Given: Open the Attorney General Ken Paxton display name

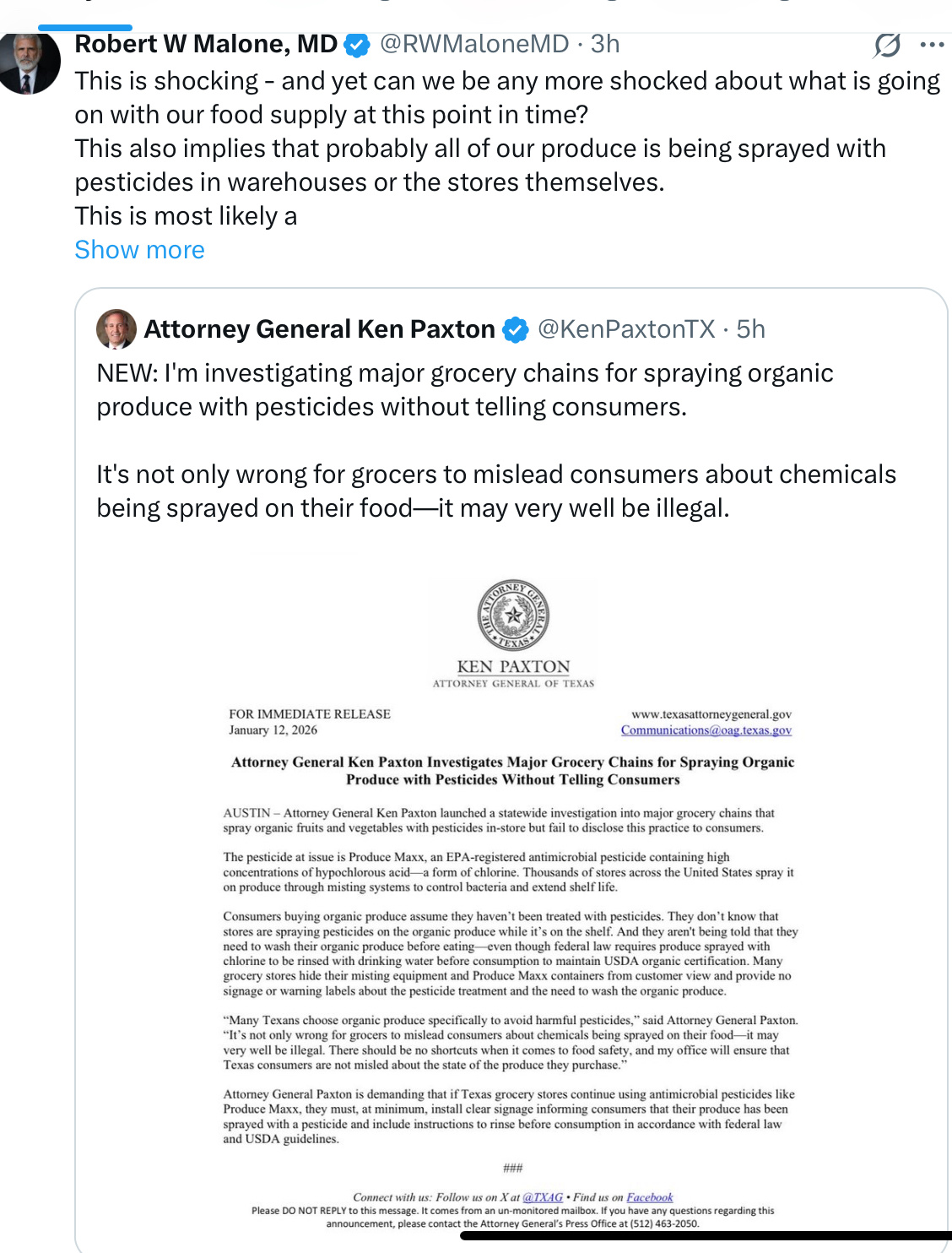Looking at the screenshot, I should [319, 329].
